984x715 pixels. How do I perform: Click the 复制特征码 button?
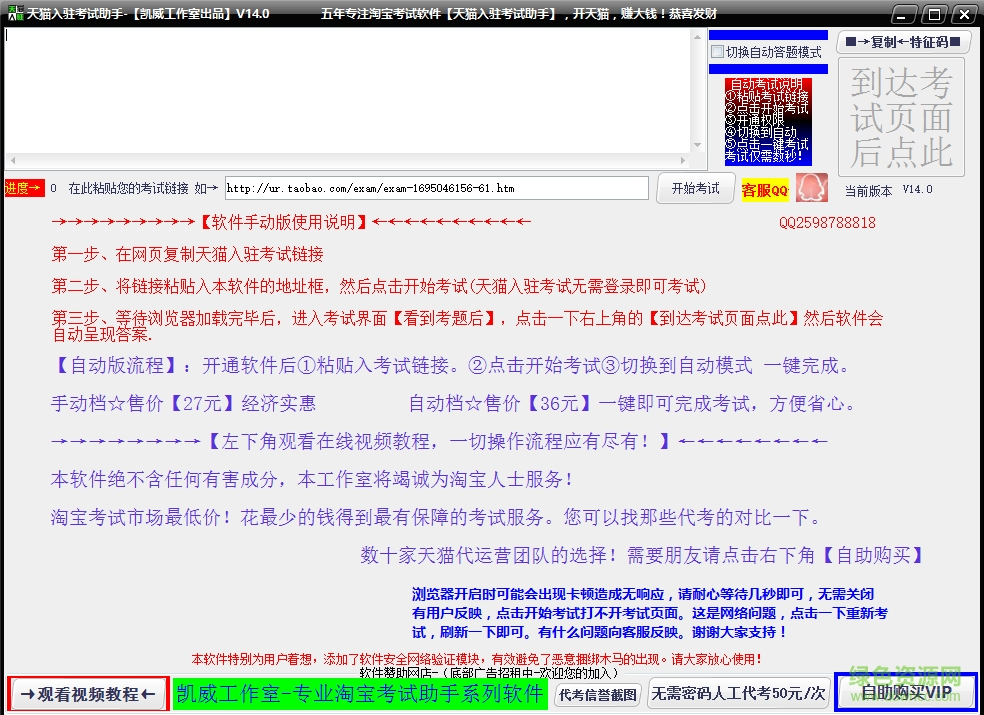[903, 42]
